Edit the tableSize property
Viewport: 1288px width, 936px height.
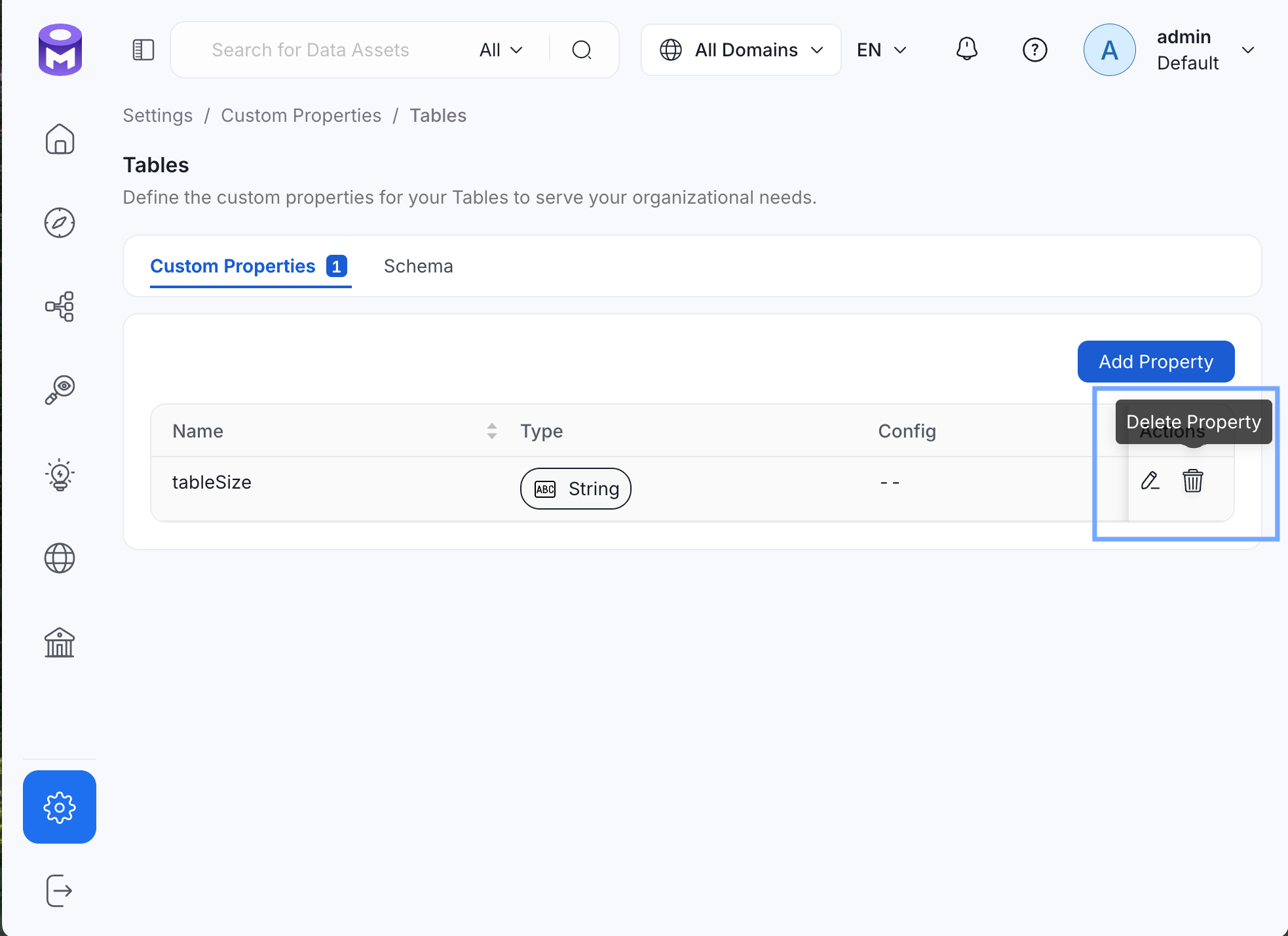pyautogui.click(x=1150, y=481)
